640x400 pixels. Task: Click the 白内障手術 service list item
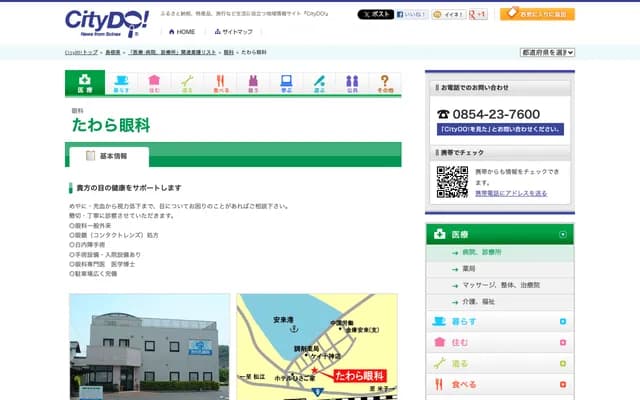point(87,245)
